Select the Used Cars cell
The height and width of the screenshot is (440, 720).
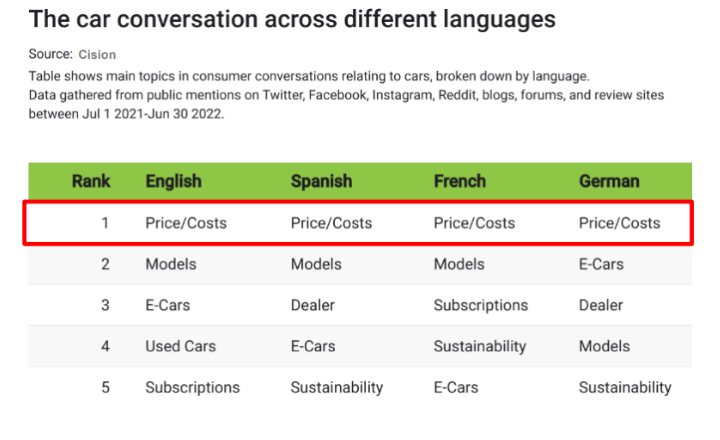coord(180,346)
